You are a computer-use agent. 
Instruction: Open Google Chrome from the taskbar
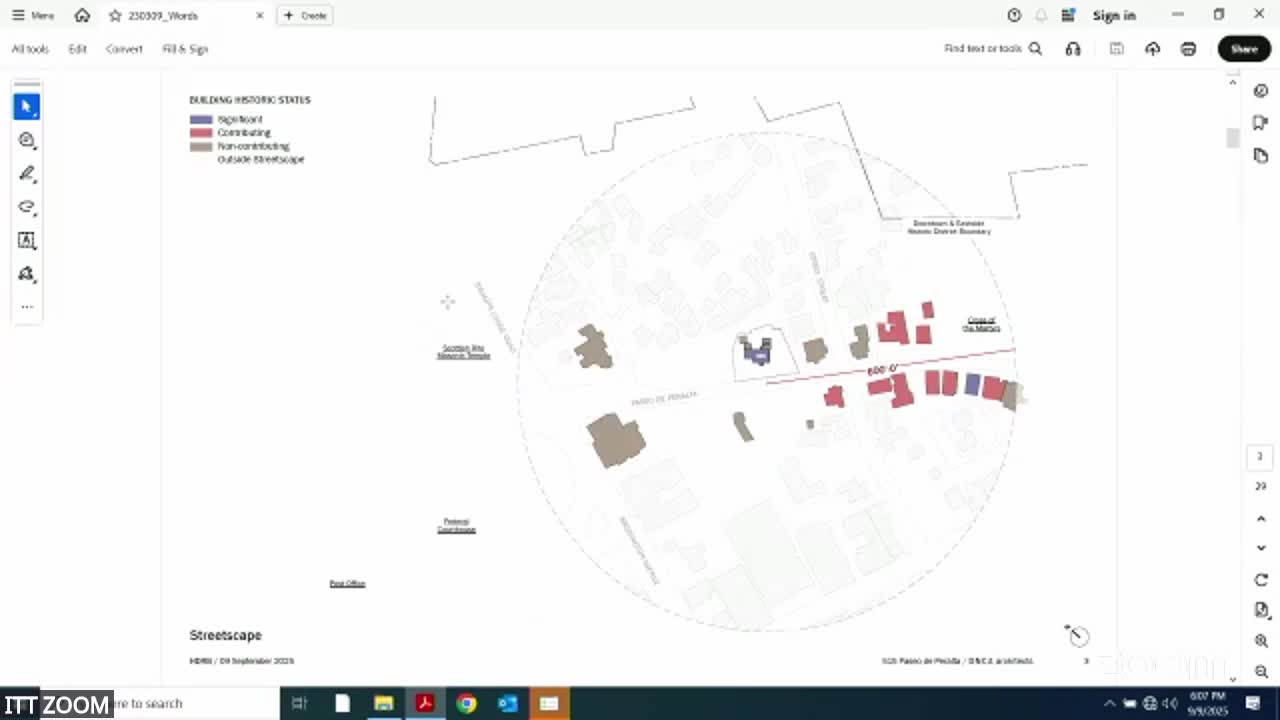tap(466, 703)
